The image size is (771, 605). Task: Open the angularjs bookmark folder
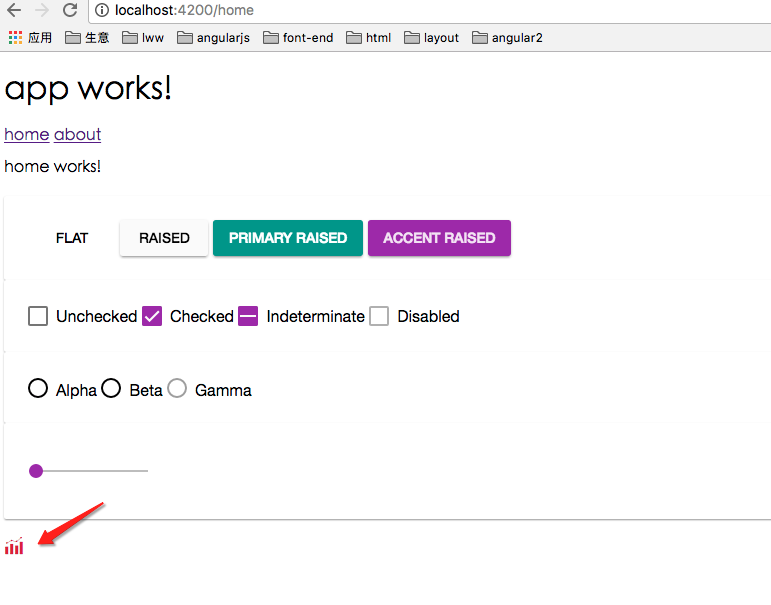(x=213, y=37)
